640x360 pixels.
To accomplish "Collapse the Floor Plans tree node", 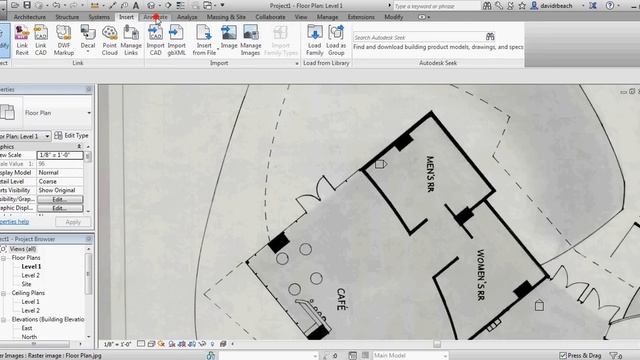I will coord(3,258).
